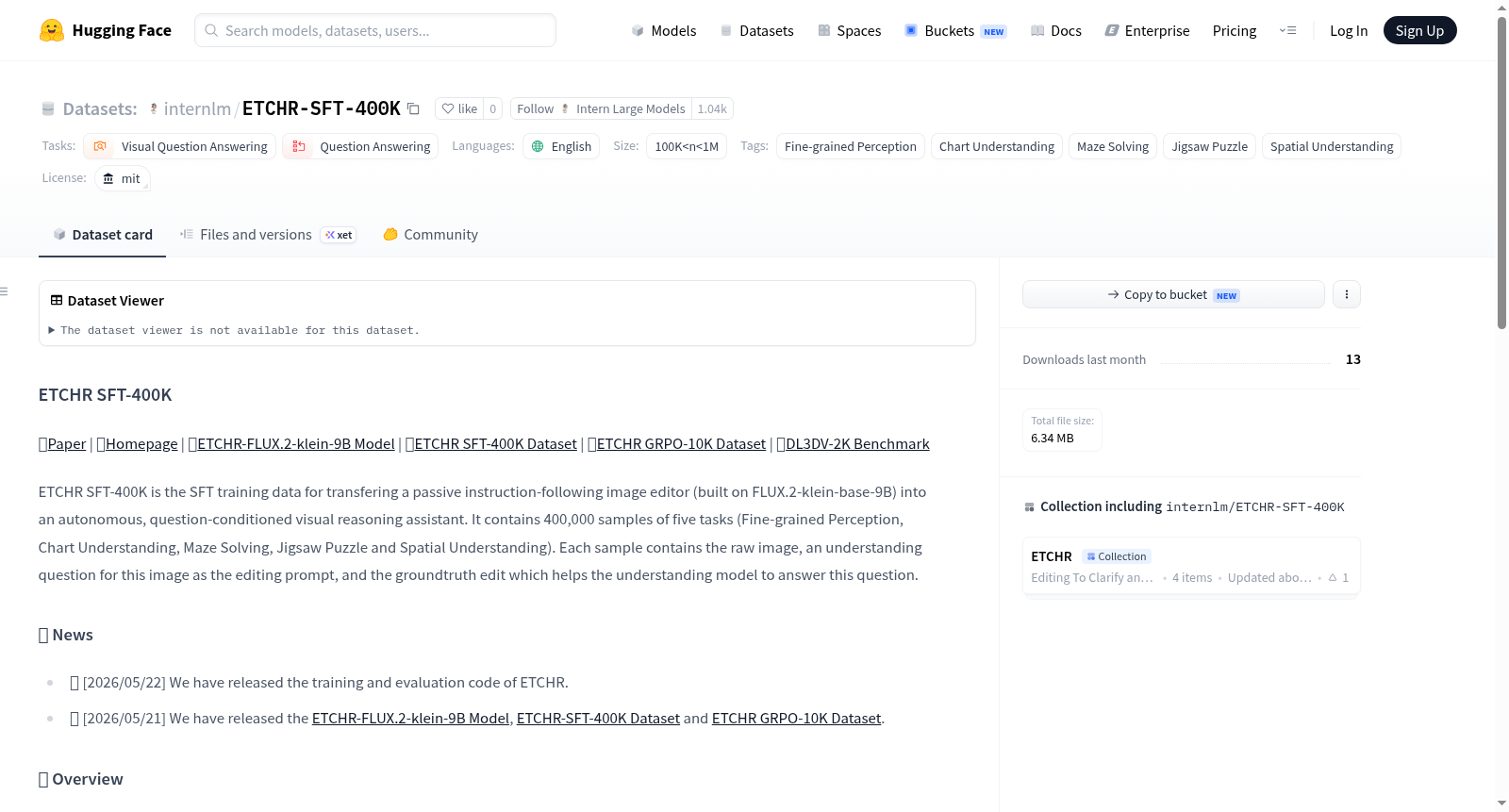Open the Pricing page
Screen dimensions: 1509x812
point(1235,30)
